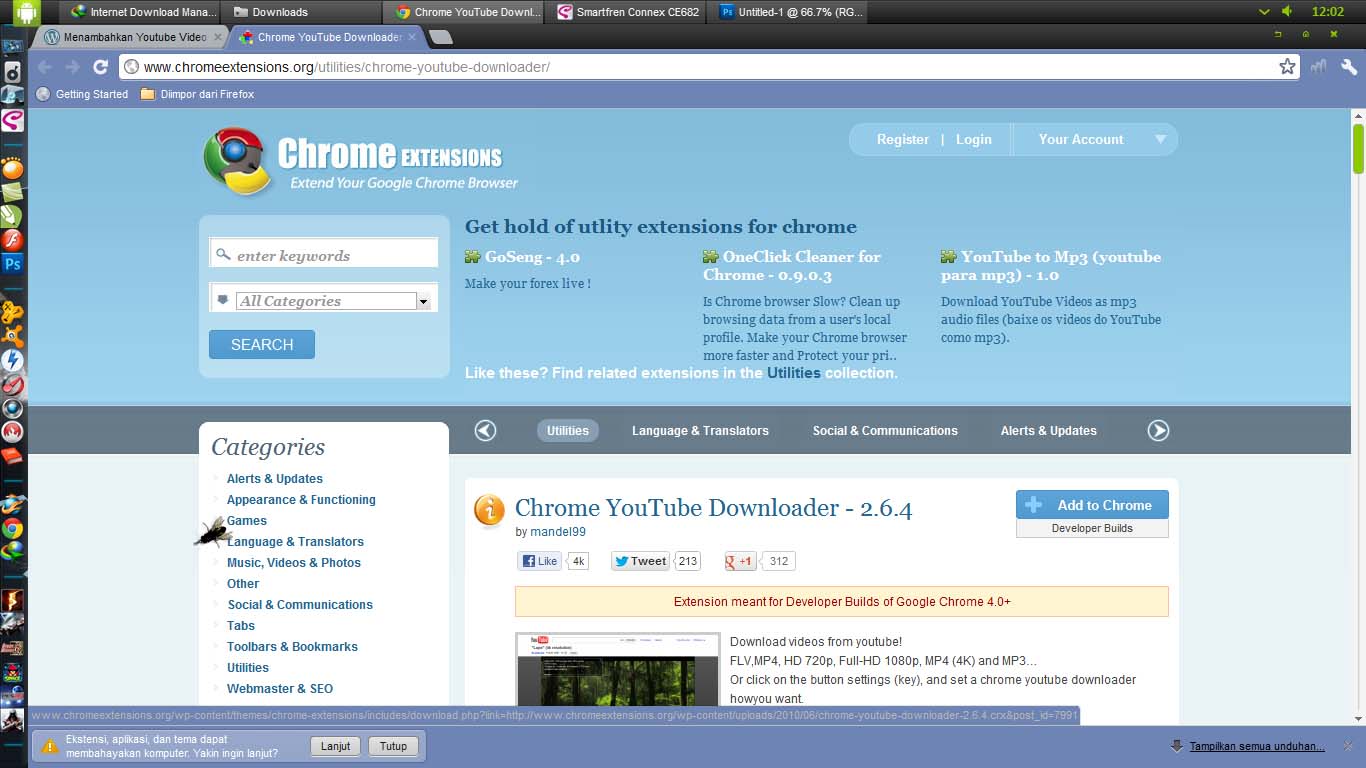Click the browser reload icon
This screenshot has width=1366, height=768.
click(100, 67)
